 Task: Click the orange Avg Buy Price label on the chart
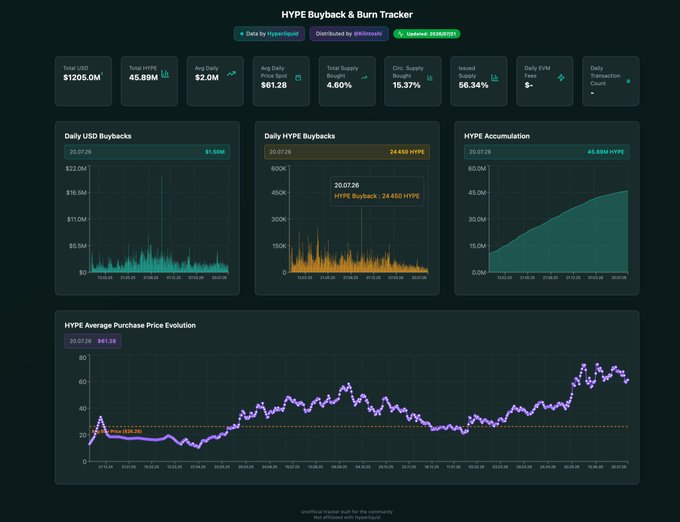[x=117, y=431]
